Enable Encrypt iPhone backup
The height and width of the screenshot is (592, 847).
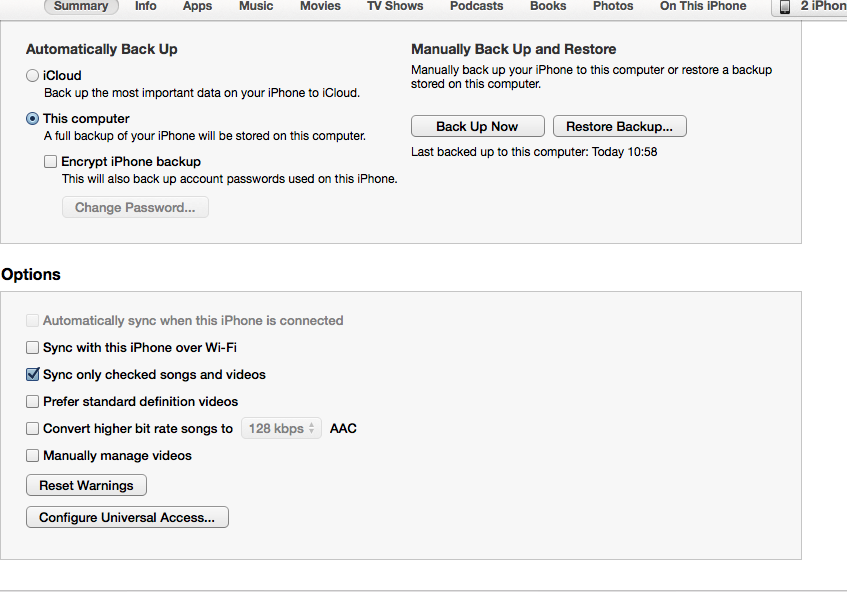50,161
